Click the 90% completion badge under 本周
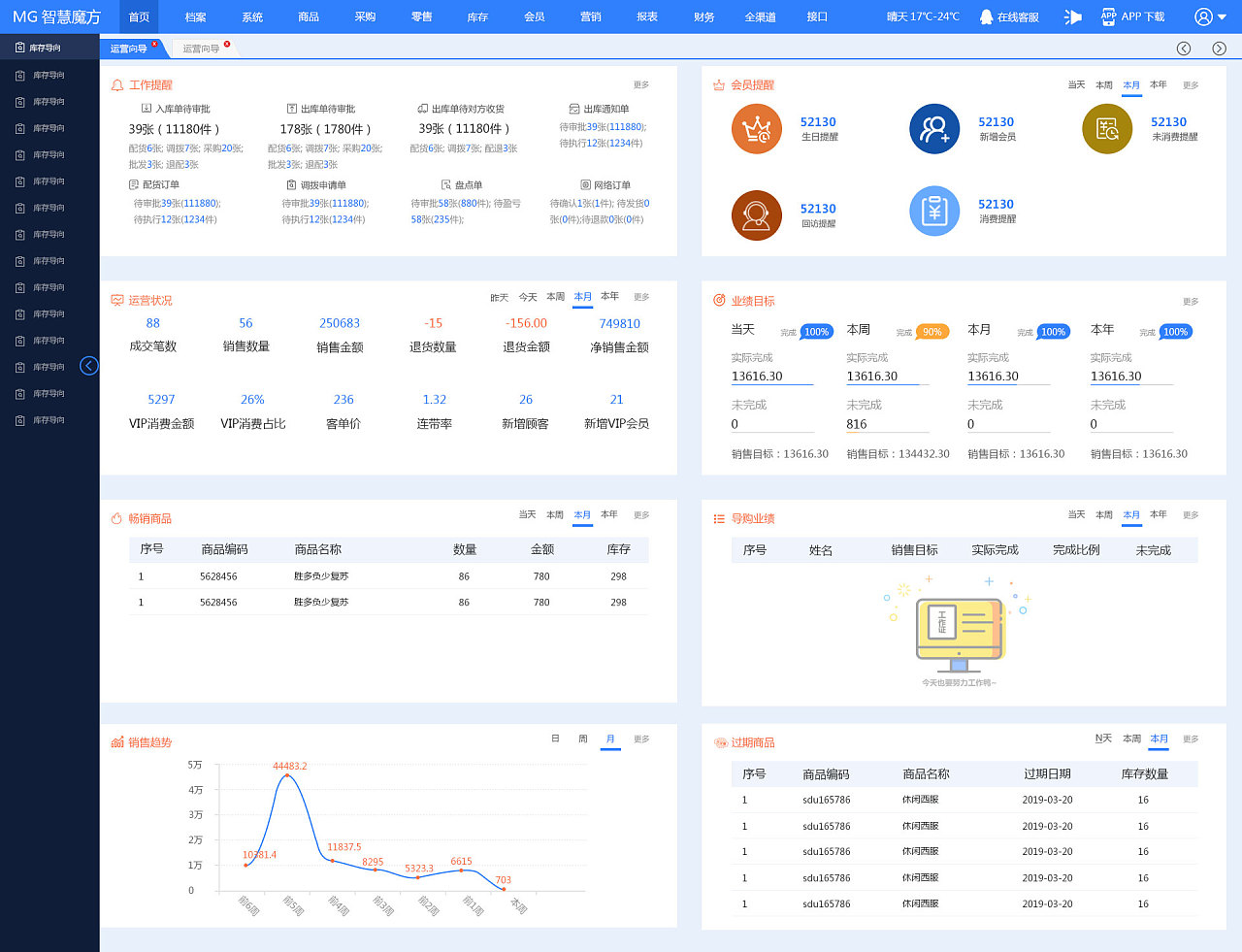Viewport: 1242px width, 952px height. click(932, 331)
